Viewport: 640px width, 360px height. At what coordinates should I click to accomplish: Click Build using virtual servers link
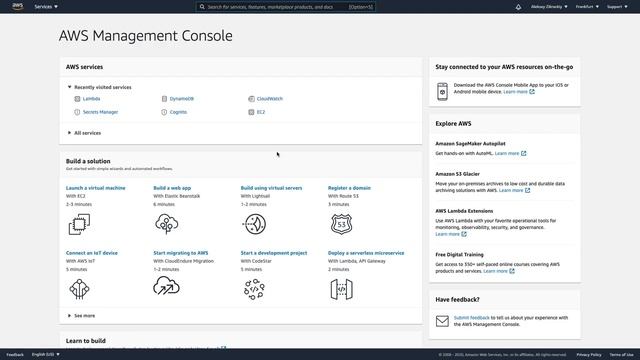click(x=271, y=188)
